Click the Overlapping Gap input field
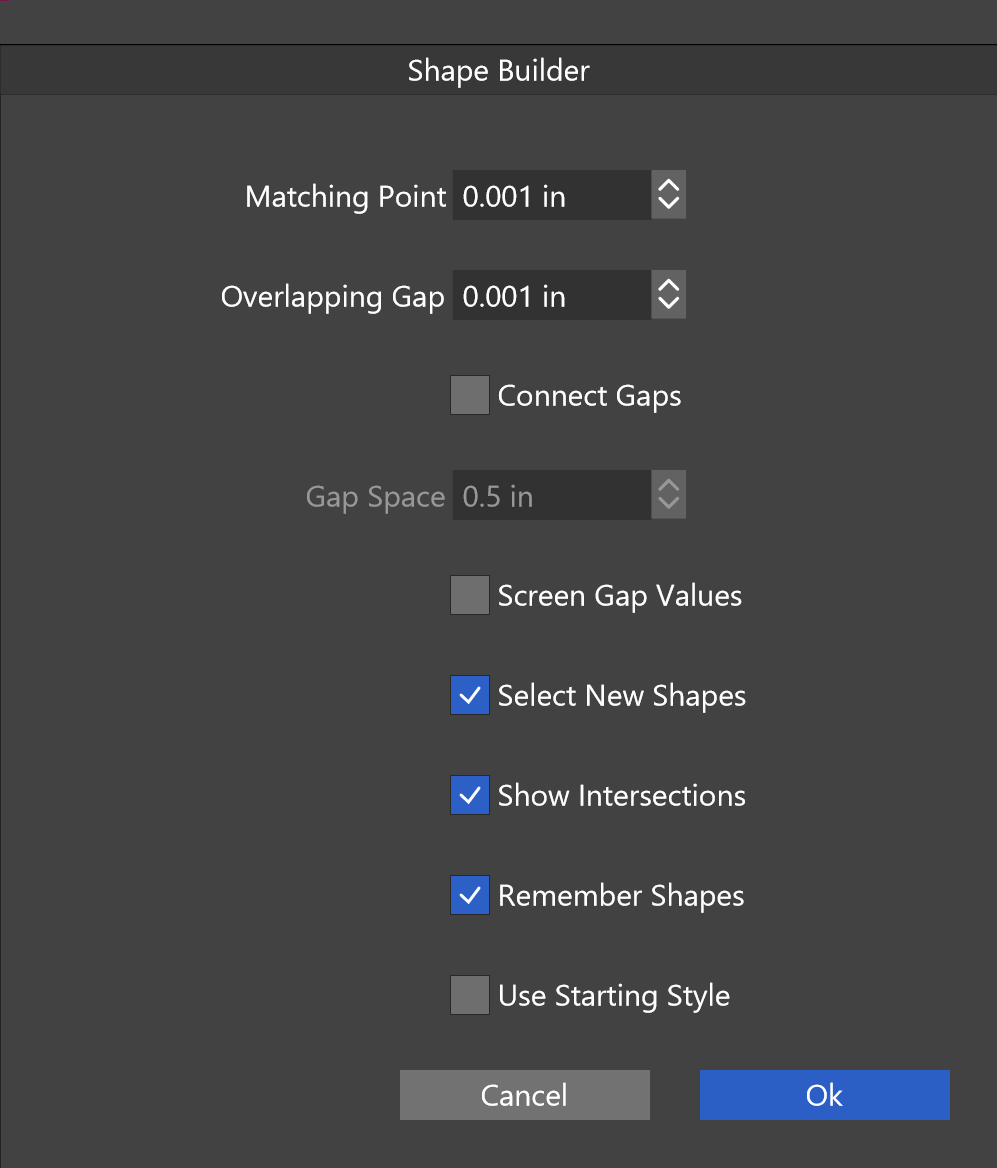Image resolution: width=997 pixels, height=1168 pixels. (x=551, y=296)
